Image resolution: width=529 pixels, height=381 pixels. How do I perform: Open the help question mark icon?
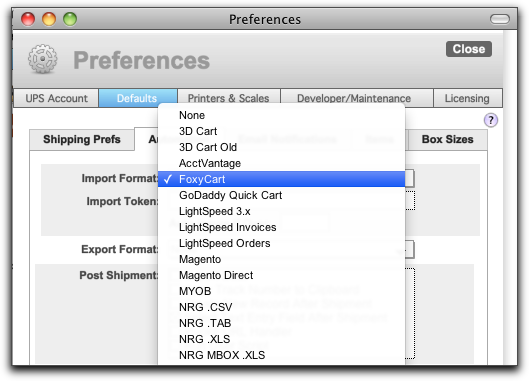491,120
